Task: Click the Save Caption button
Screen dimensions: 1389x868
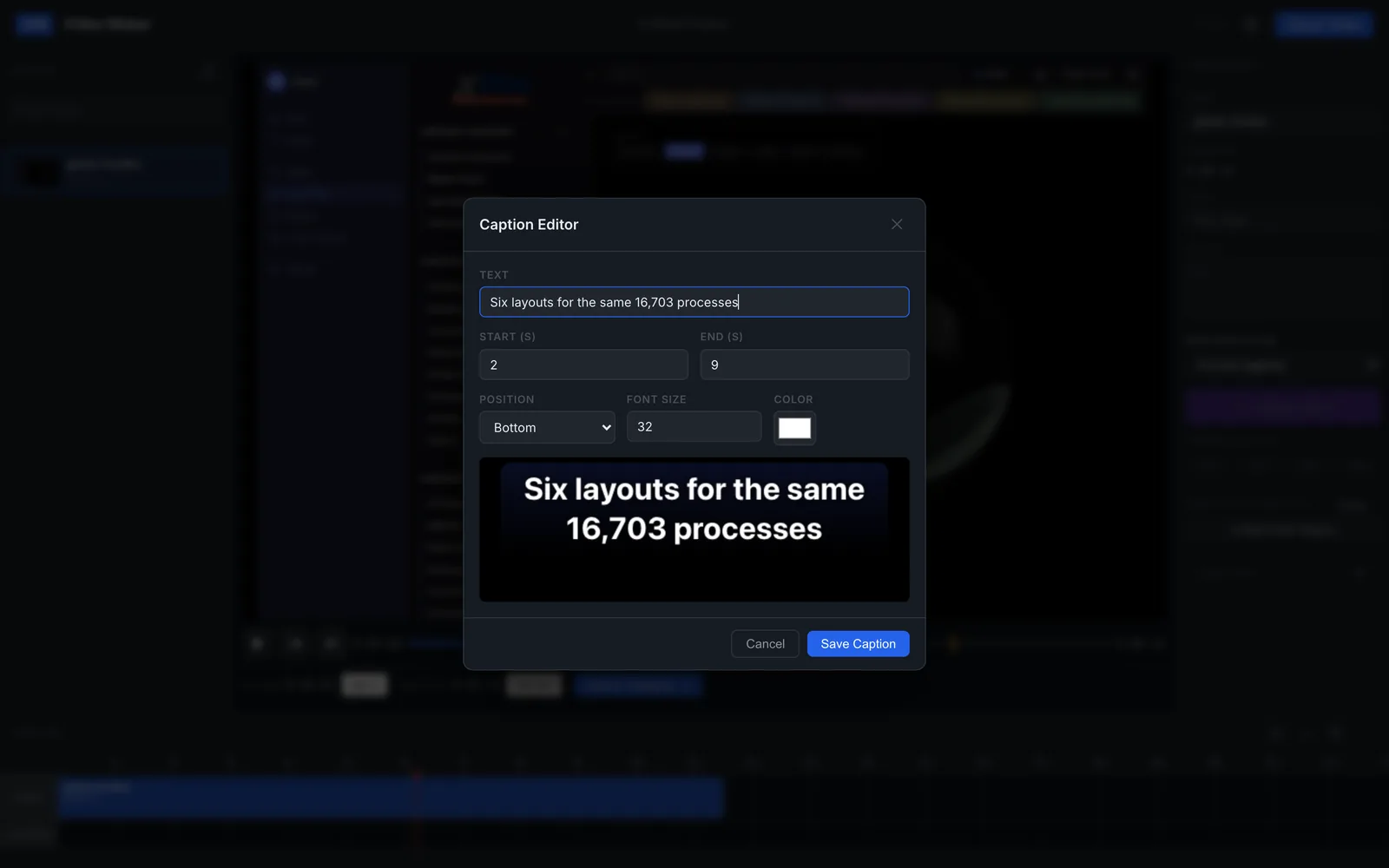Action: pos(858,644)
